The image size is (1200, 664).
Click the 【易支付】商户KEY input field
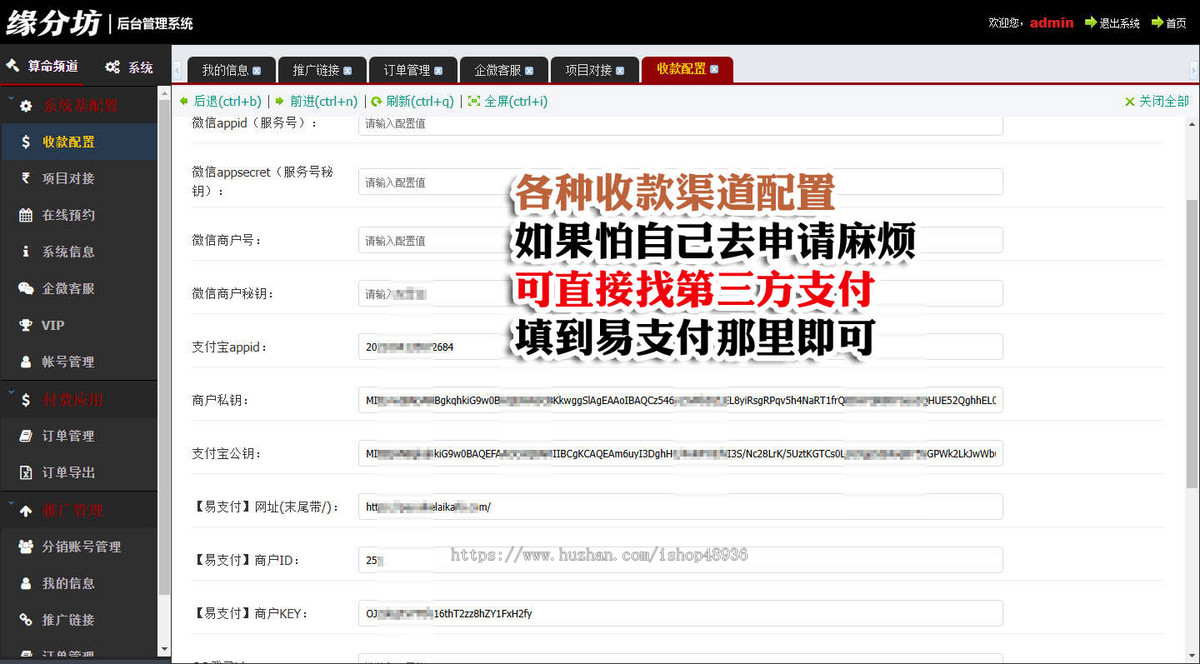click(x=680, y=613)
